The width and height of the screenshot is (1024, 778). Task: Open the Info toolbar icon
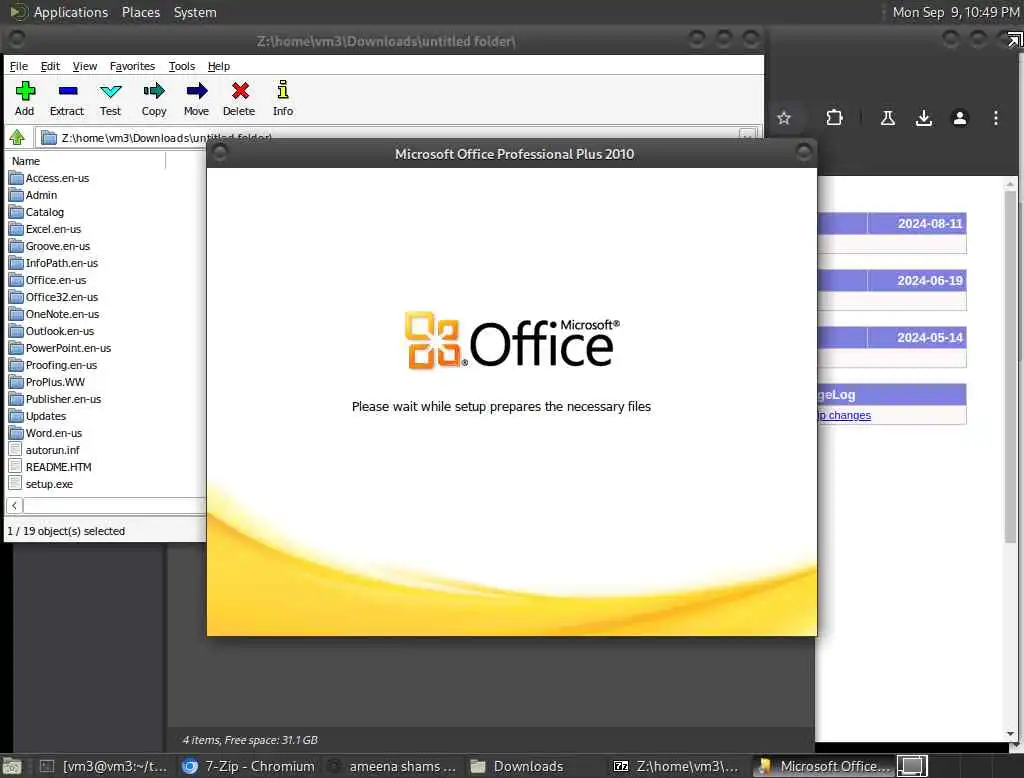[283, 99]
